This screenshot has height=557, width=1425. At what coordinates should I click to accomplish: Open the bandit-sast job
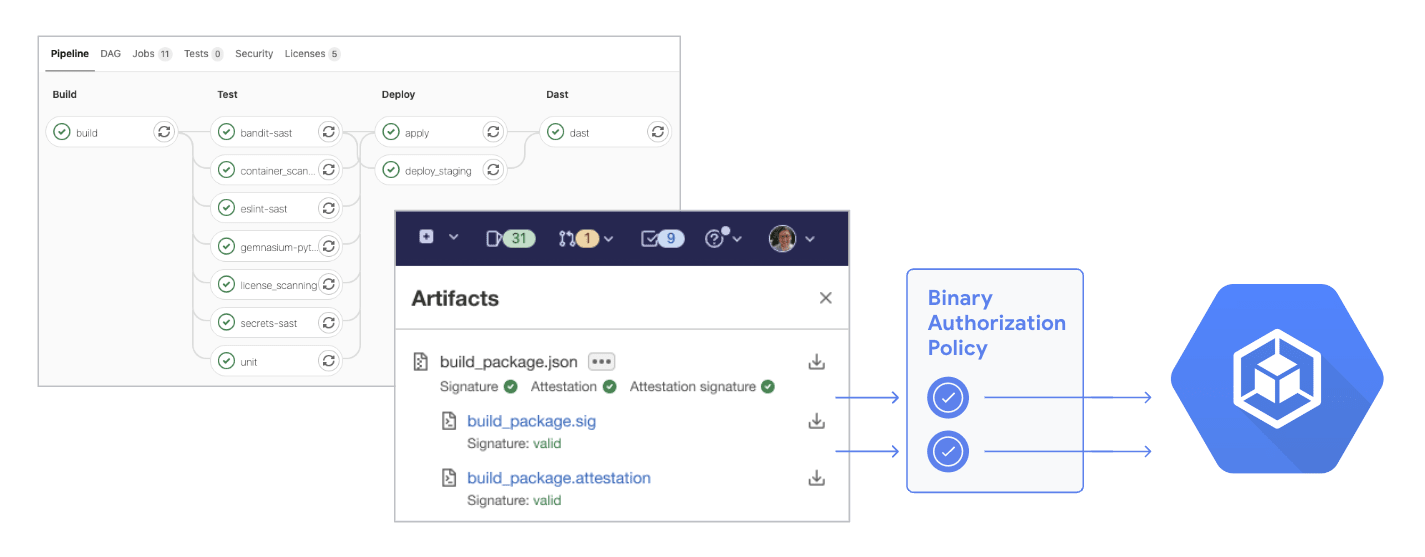pos(266,132)
